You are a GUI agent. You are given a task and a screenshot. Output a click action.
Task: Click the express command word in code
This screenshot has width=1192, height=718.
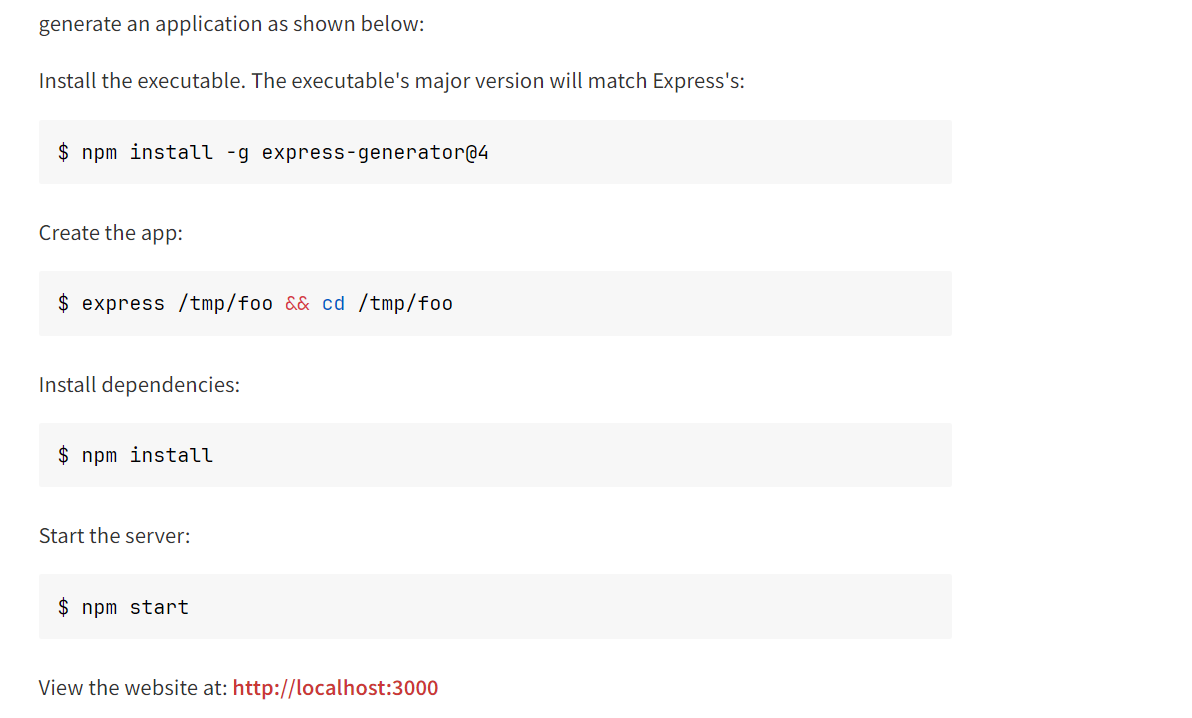[x=123, y=303]
